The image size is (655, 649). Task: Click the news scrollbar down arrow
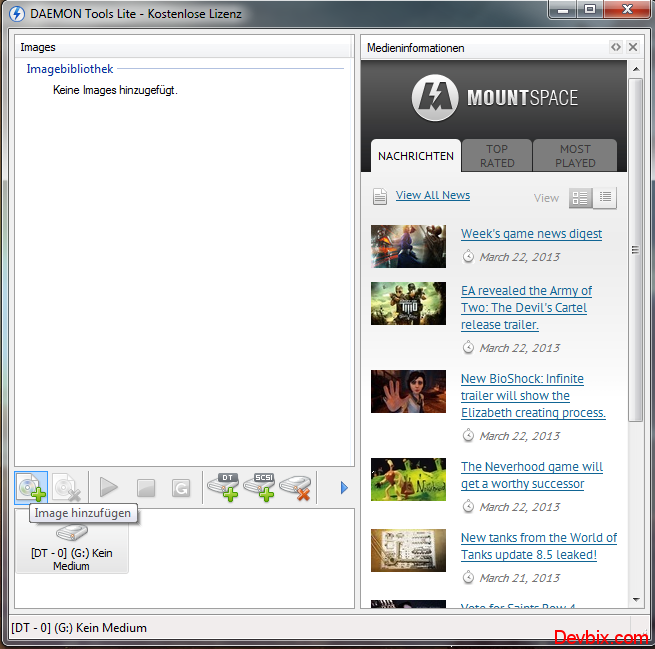[x=636, y=600]
